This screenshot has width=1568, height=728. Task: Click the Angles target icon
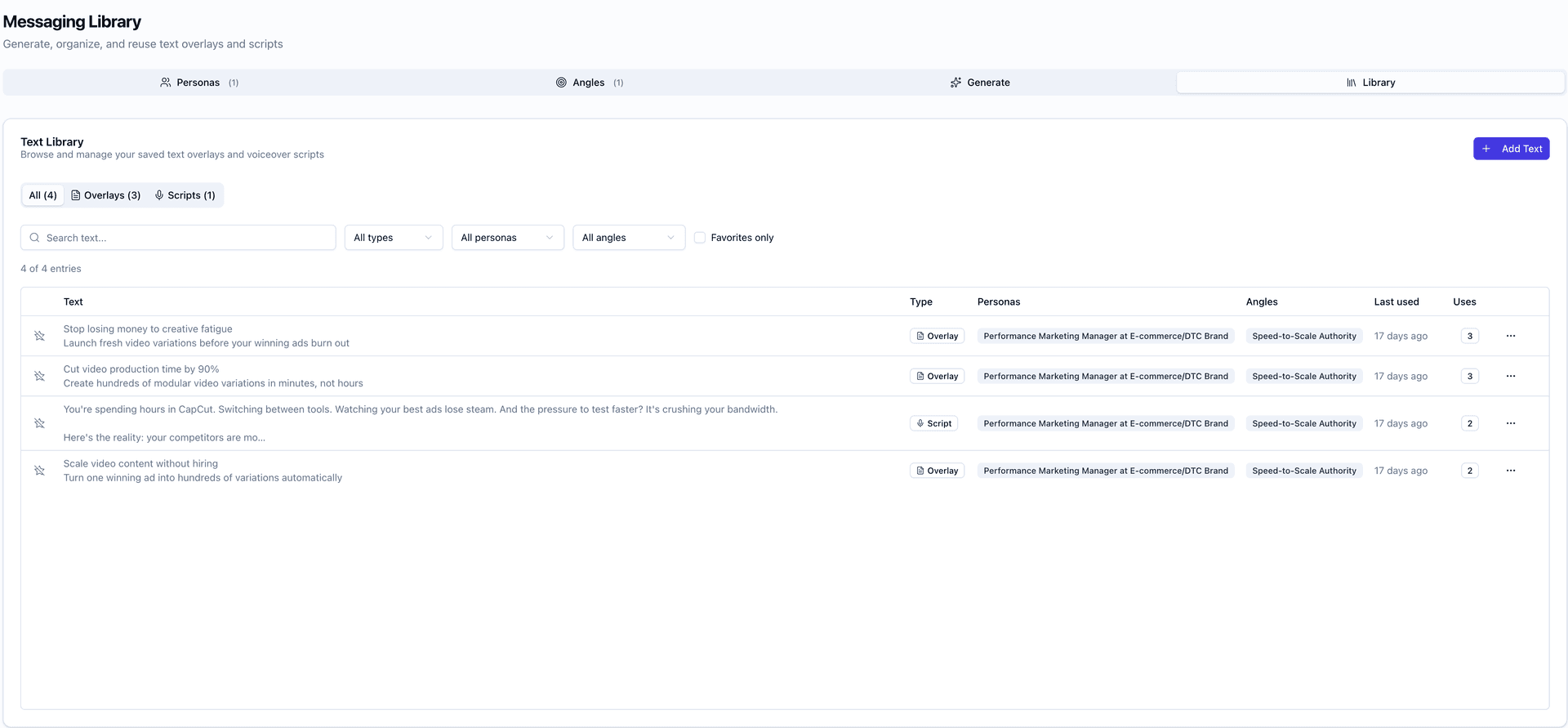(561, 83)
